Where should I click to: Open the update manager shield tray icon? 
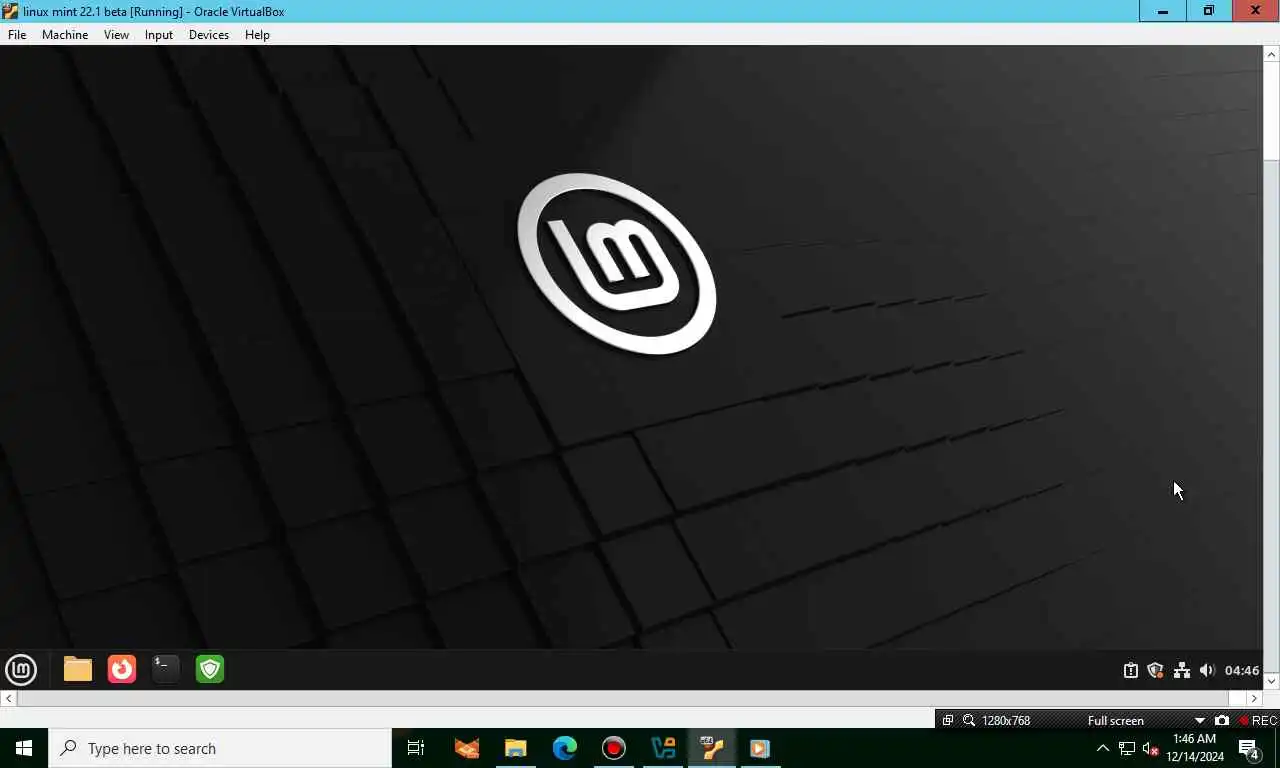1155,670
